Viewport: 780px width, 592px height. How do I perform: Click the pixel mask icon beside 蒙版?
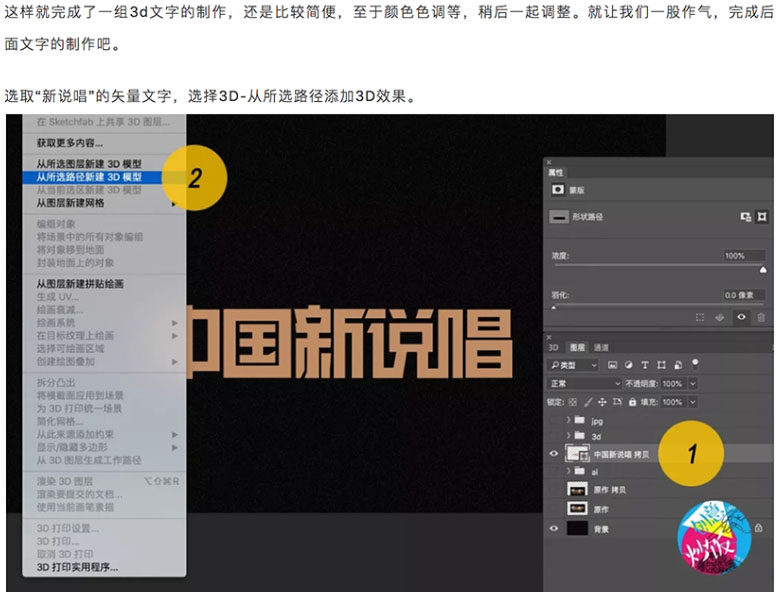[x=558, y=190]
